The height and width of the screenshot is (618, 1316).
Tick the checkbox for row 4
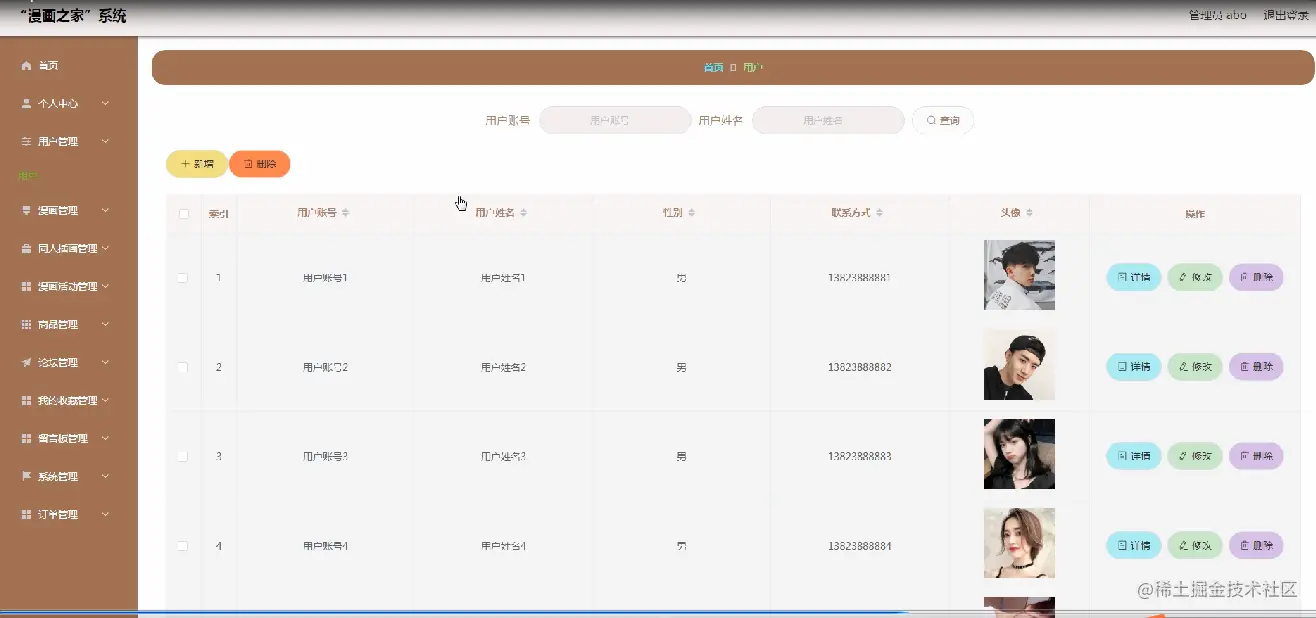pyautogui.click(x=183, y=546)
